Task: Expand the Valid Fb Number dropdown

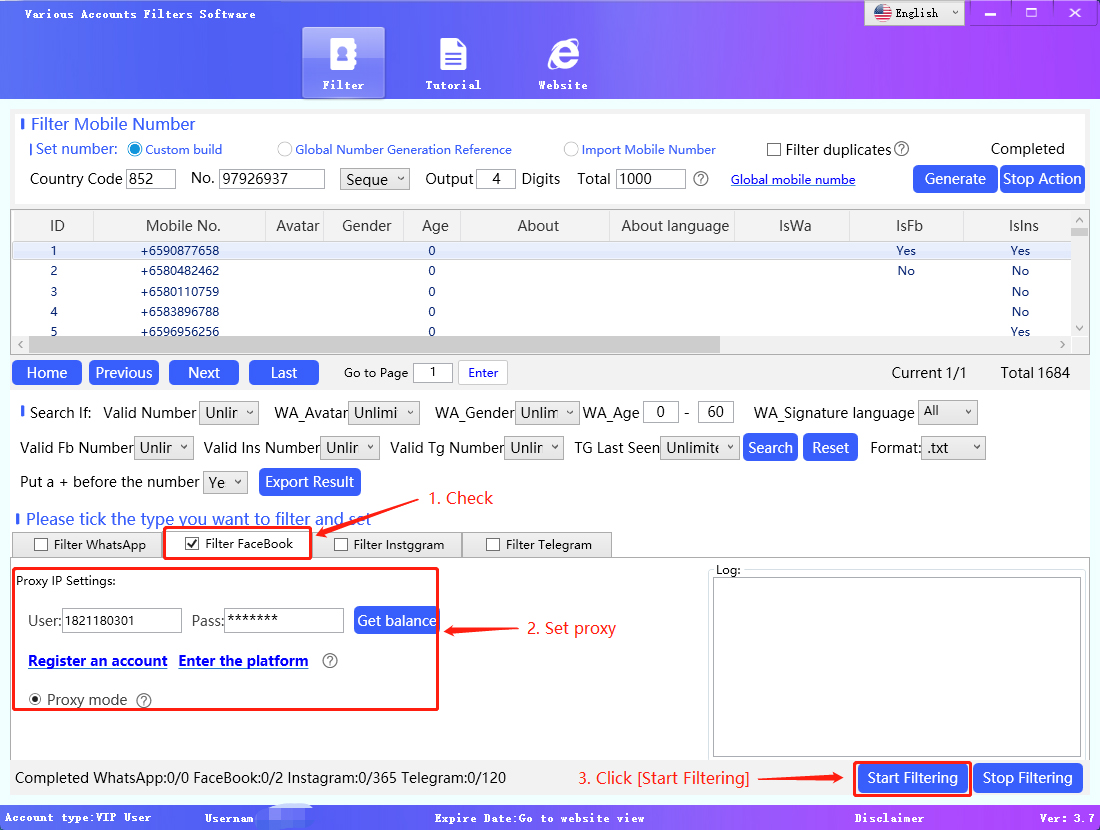Action: click(x=163, y=448)
